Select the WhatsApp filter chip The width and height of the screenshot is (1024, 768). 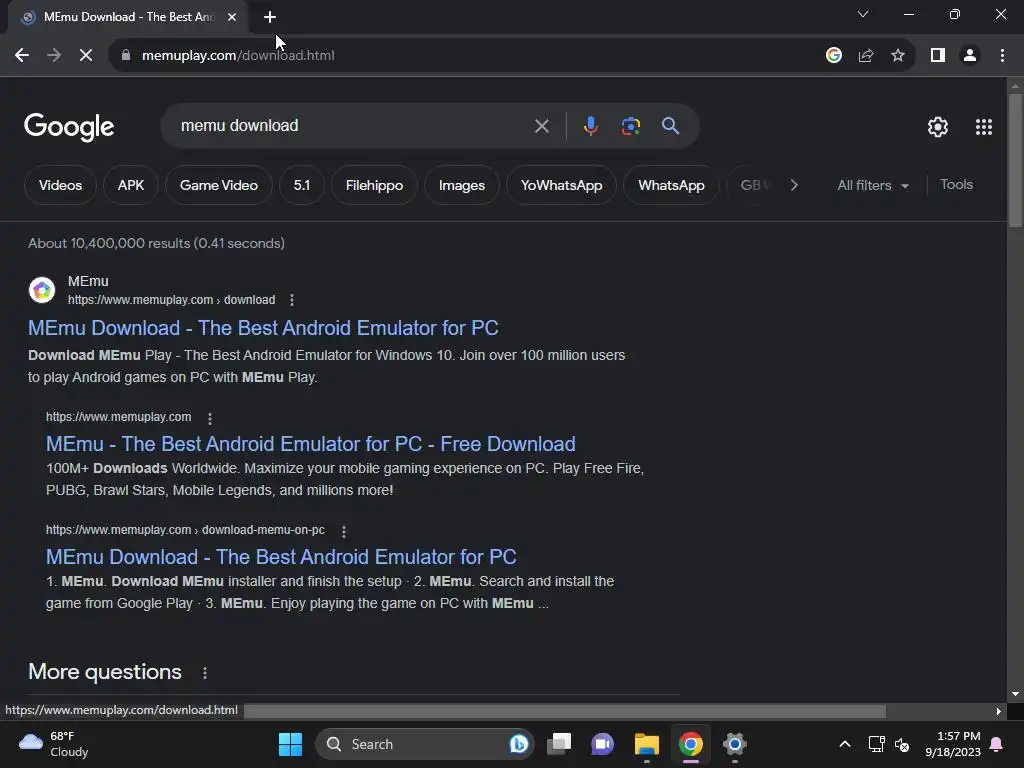pos(671,185)
